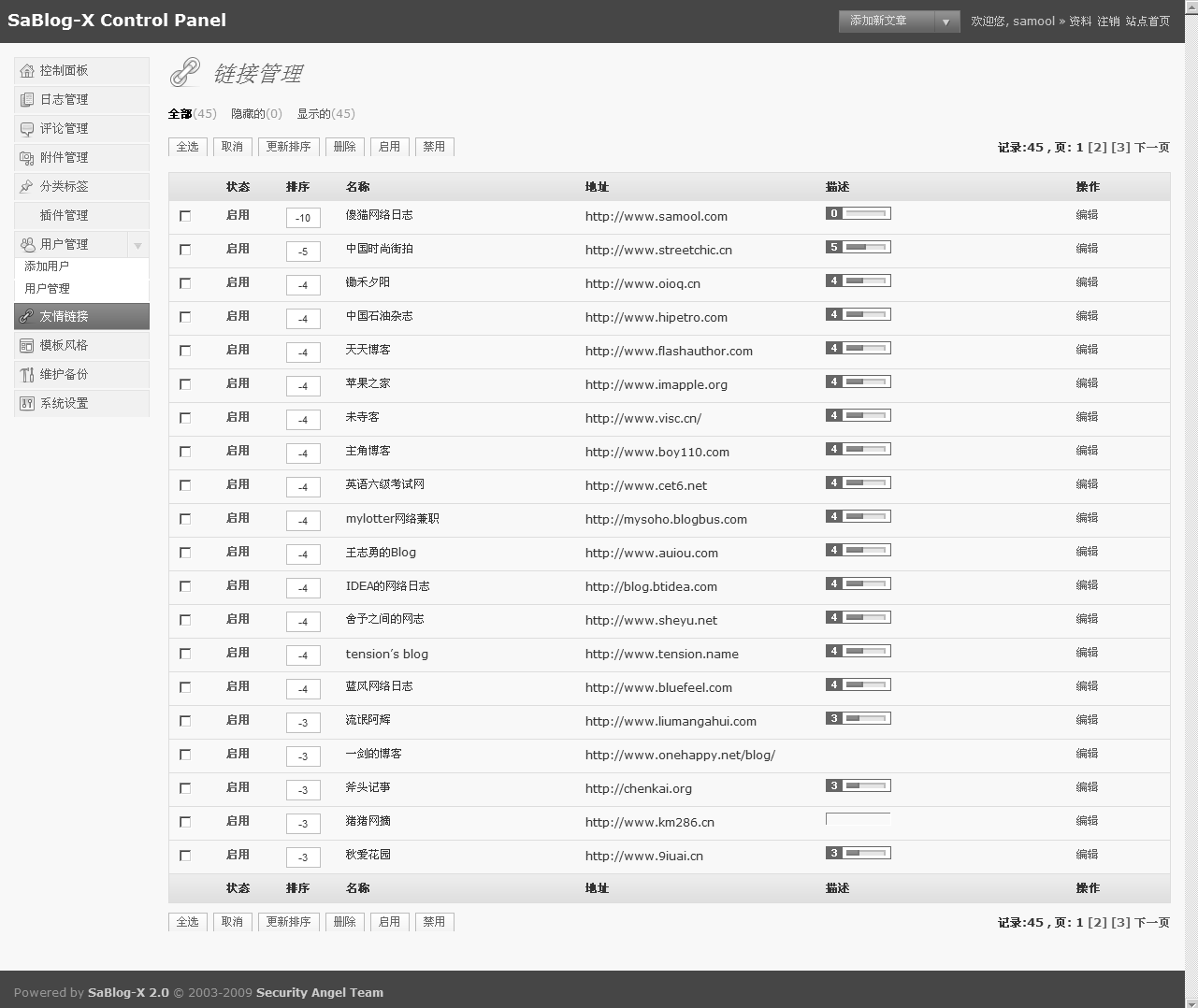
Task: Click the top 删除 button
Action: tap(345, 147)
